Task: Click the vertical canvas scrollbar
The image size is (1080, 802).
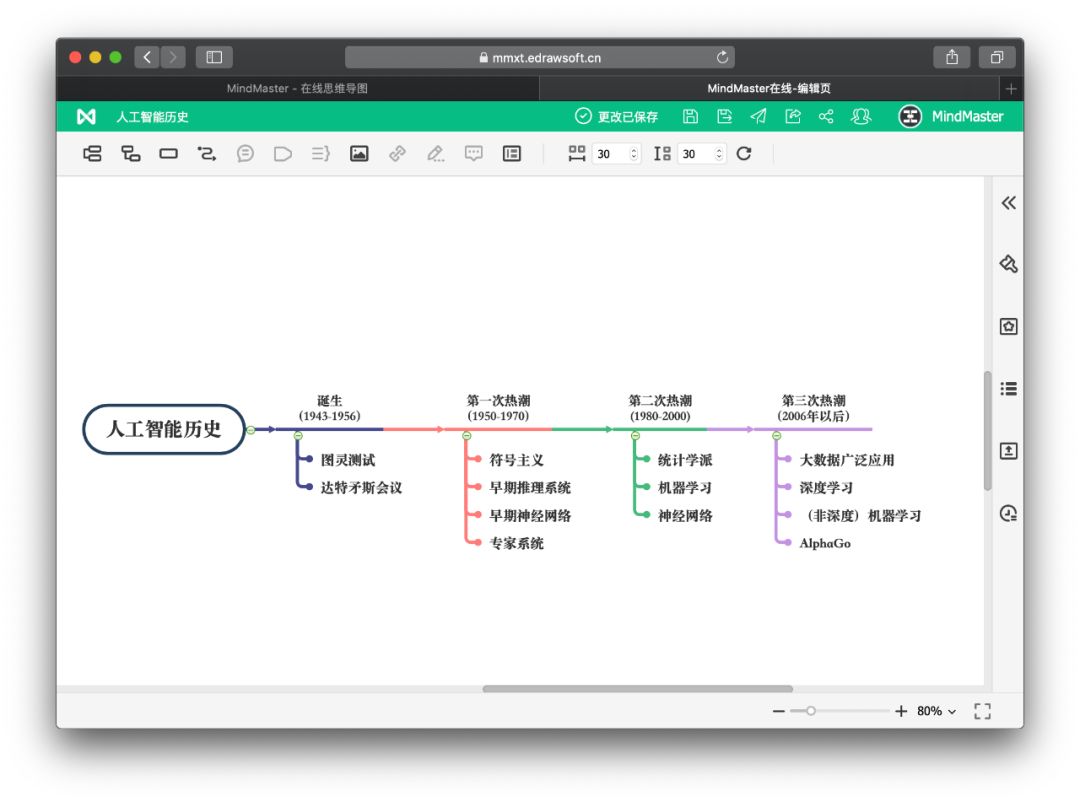Action: tap(988, 431)
